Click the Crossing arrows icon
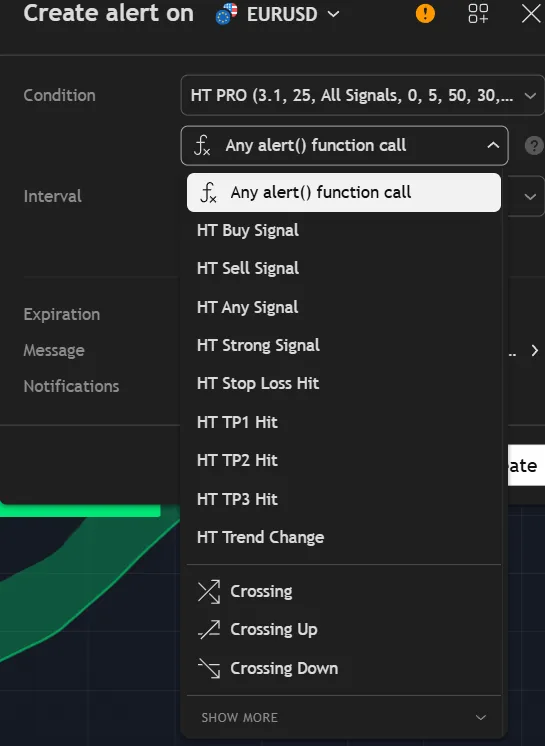Viewport: 545px width, 746px height. [x=209, y=591]
